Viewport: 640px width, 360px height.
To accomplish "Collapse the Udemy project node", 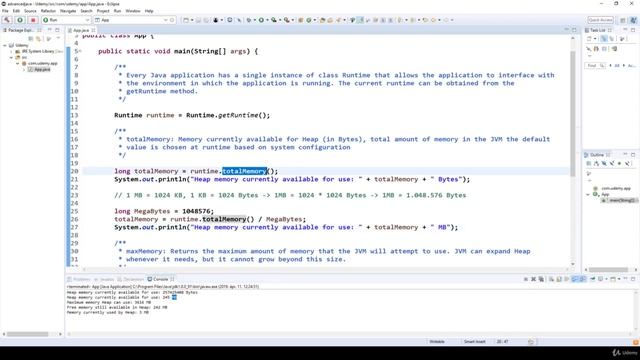I will coord(5,45).
